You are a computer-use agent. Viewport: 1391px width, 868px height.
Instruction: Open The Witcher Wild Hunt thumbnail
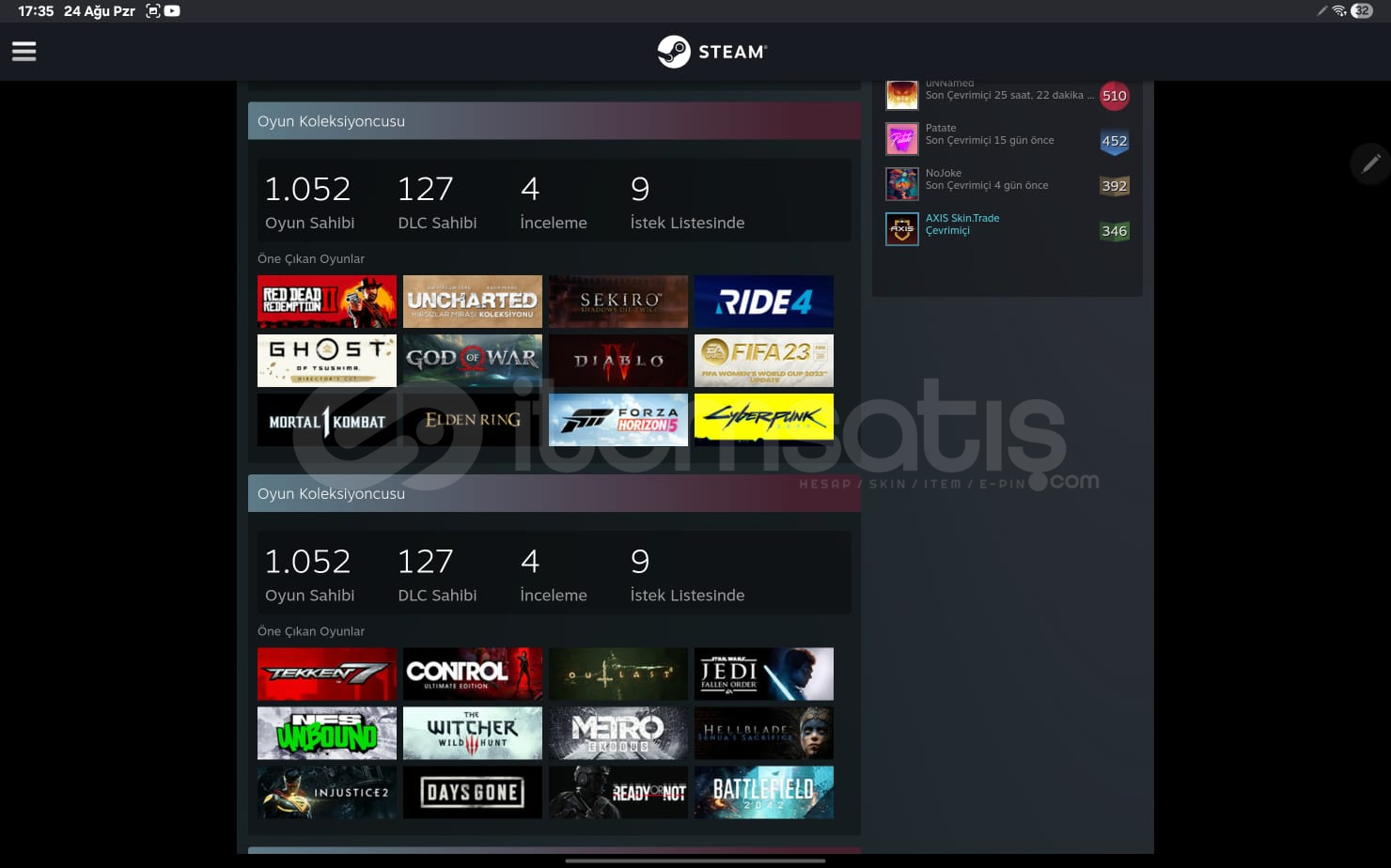473,733
